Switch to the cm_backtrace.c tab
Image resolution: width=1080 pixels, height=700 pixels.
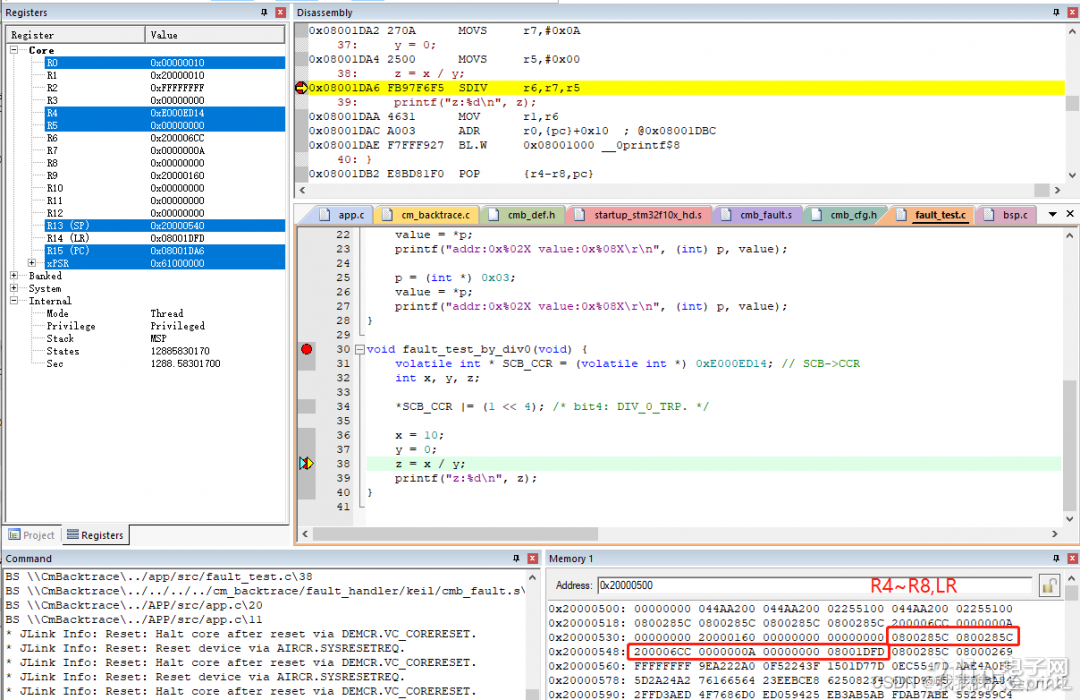coord(426,215)
